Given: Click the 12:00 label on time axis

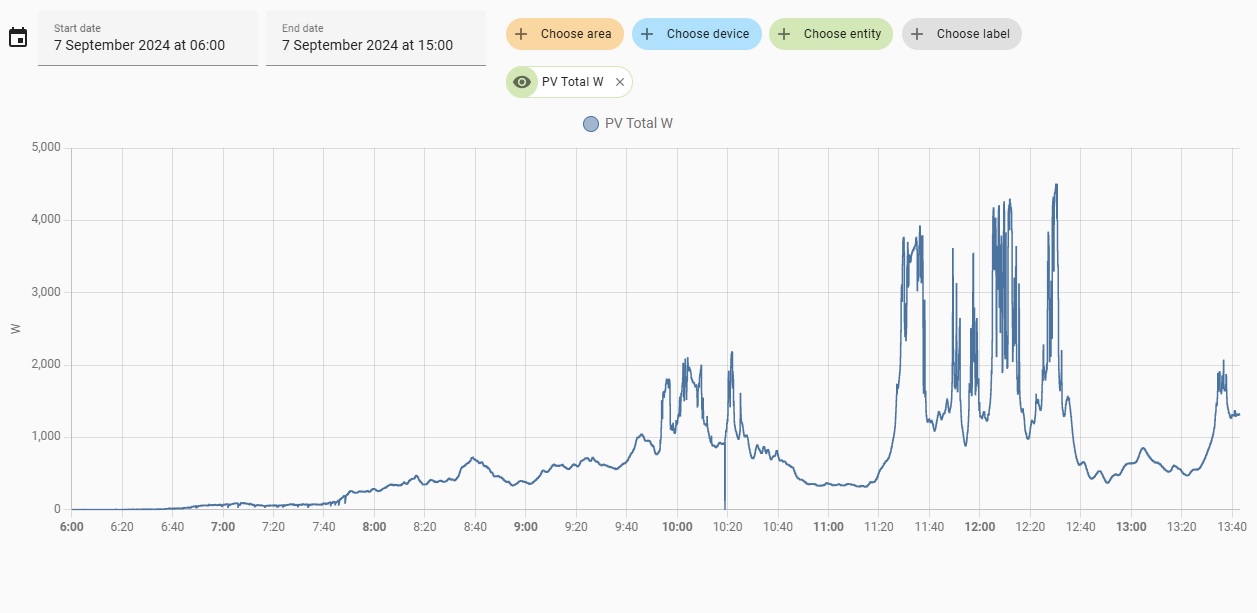Looking at the screenshot, I should pos(980,527).
